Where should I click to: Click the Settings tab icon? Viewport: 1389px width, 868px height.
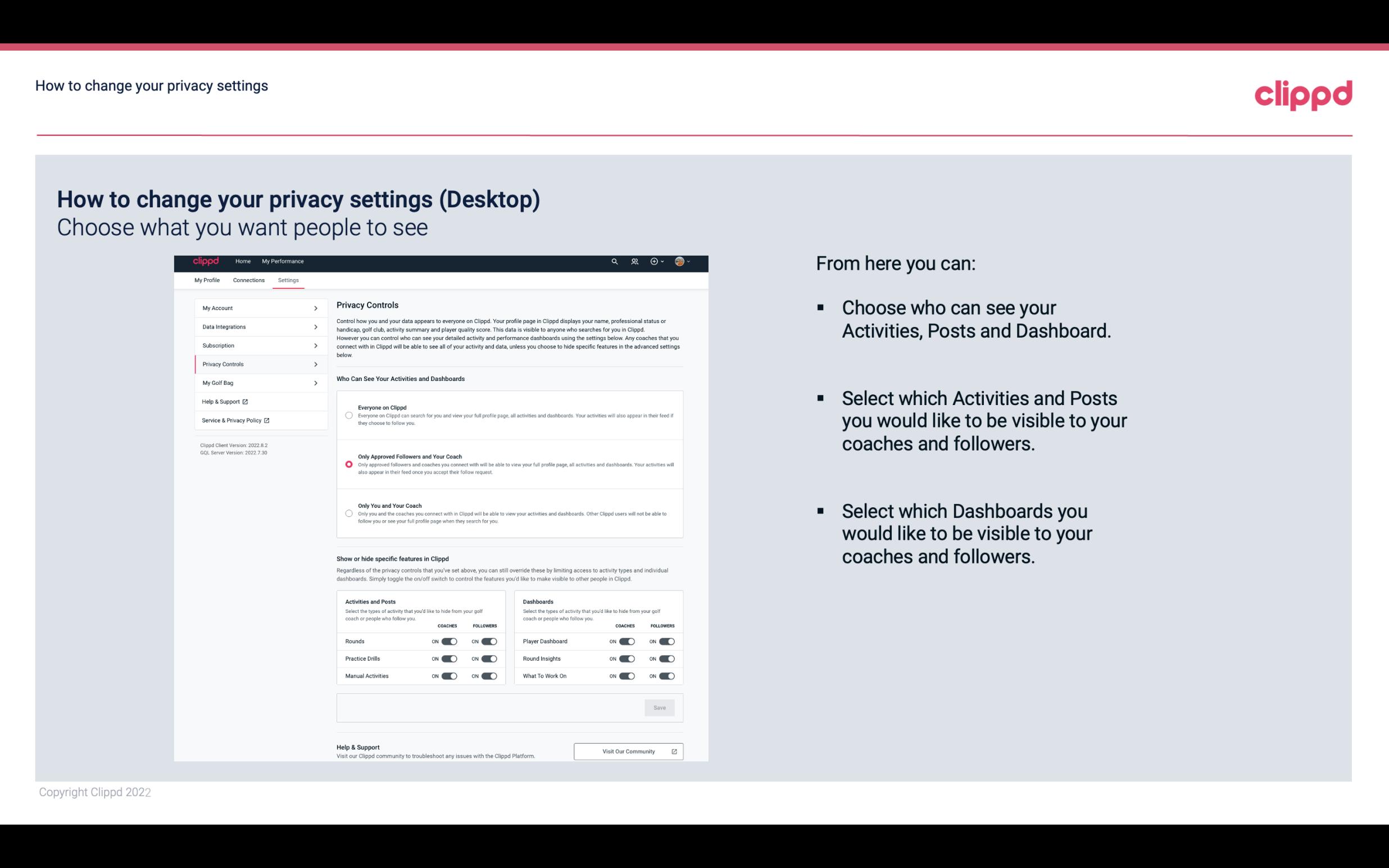pos(288,280)
